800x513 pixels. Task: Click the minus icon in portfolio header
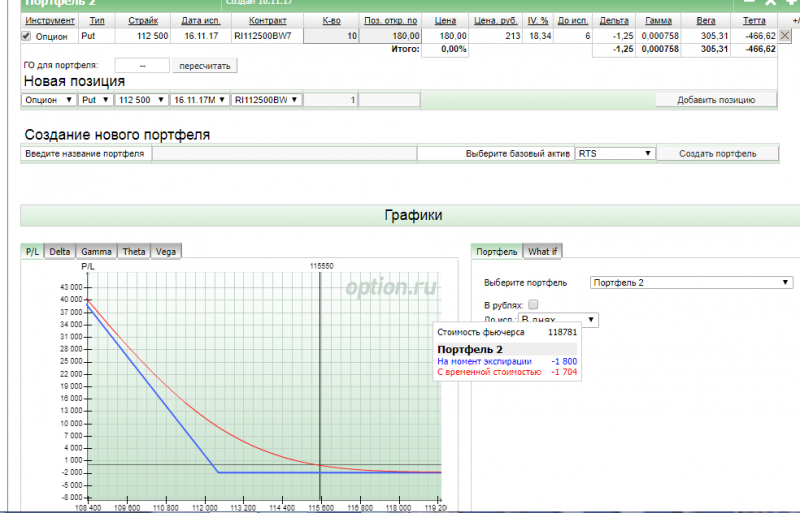750,3
